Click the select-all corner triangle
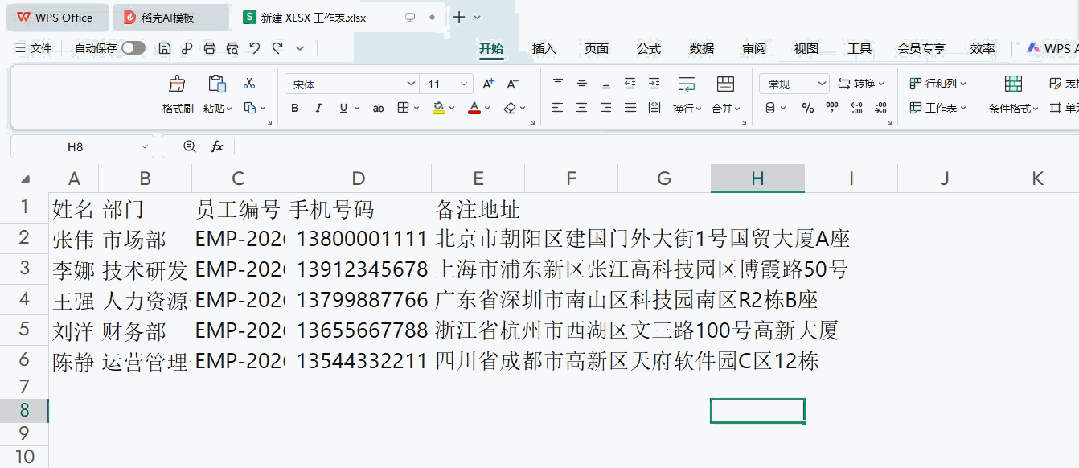Viewport: 1079px width, 468px height. click(26, 180)
